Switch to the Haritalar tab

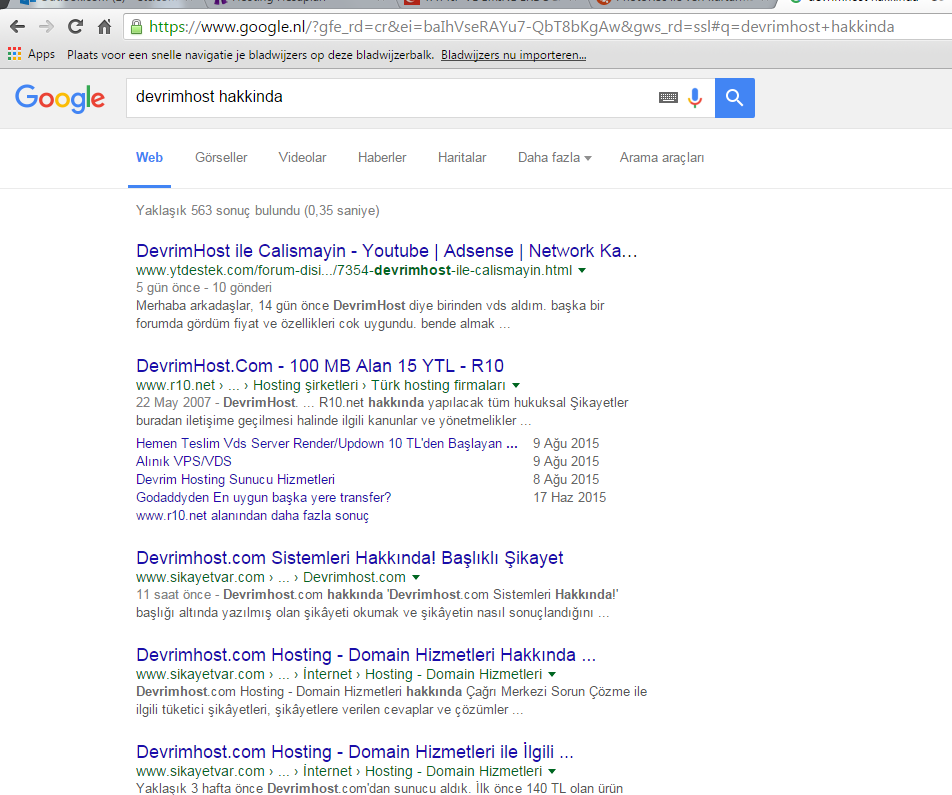tap(462, 157)
